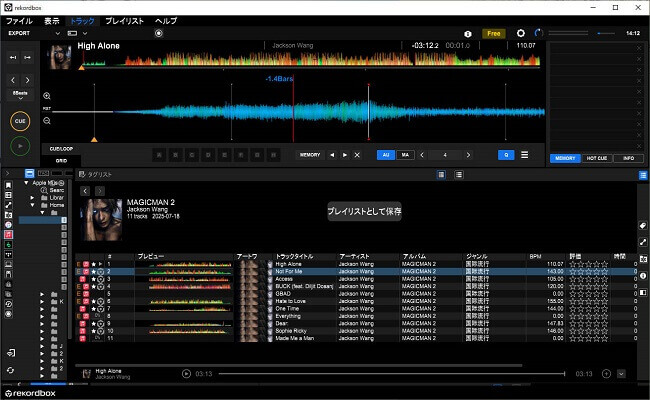Click the bookmark icon in sidebar
The width and height of the screenshot is (650, 400).
[8, 185]
